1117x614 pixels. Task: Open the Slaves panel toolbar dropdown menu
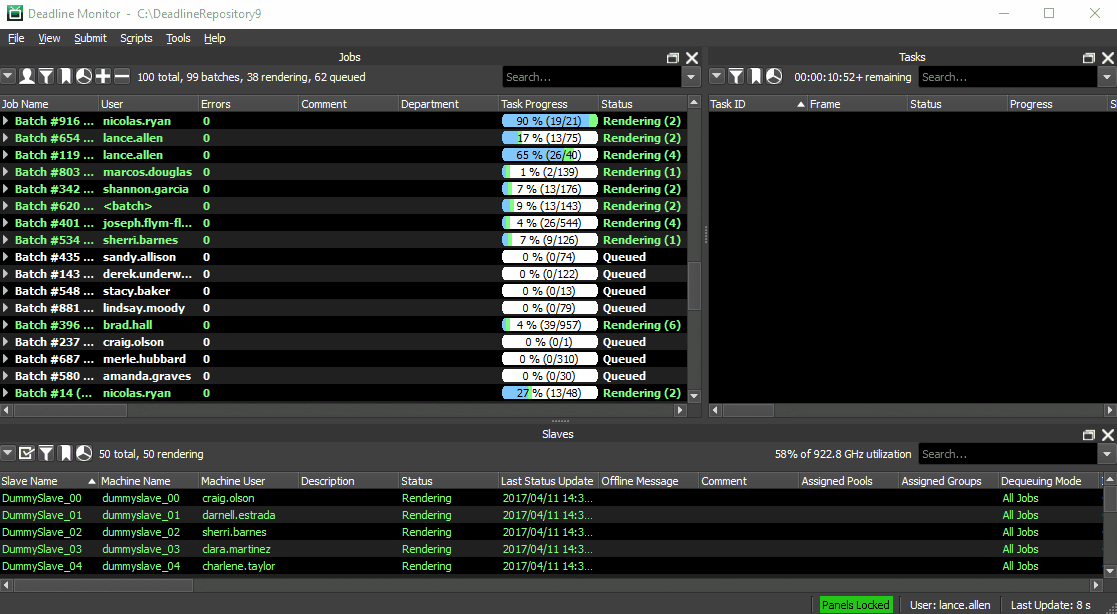click(x=8, y=453)
